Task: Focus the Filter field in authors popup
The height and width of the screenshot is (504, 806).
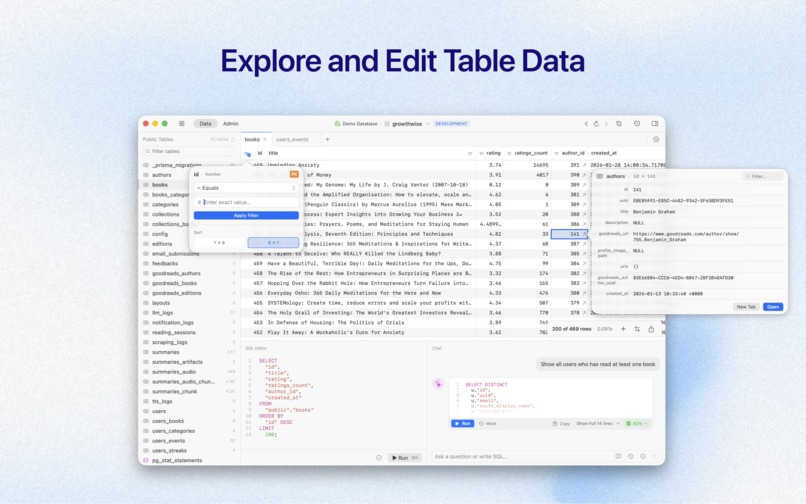Action: tap(763, 176)
